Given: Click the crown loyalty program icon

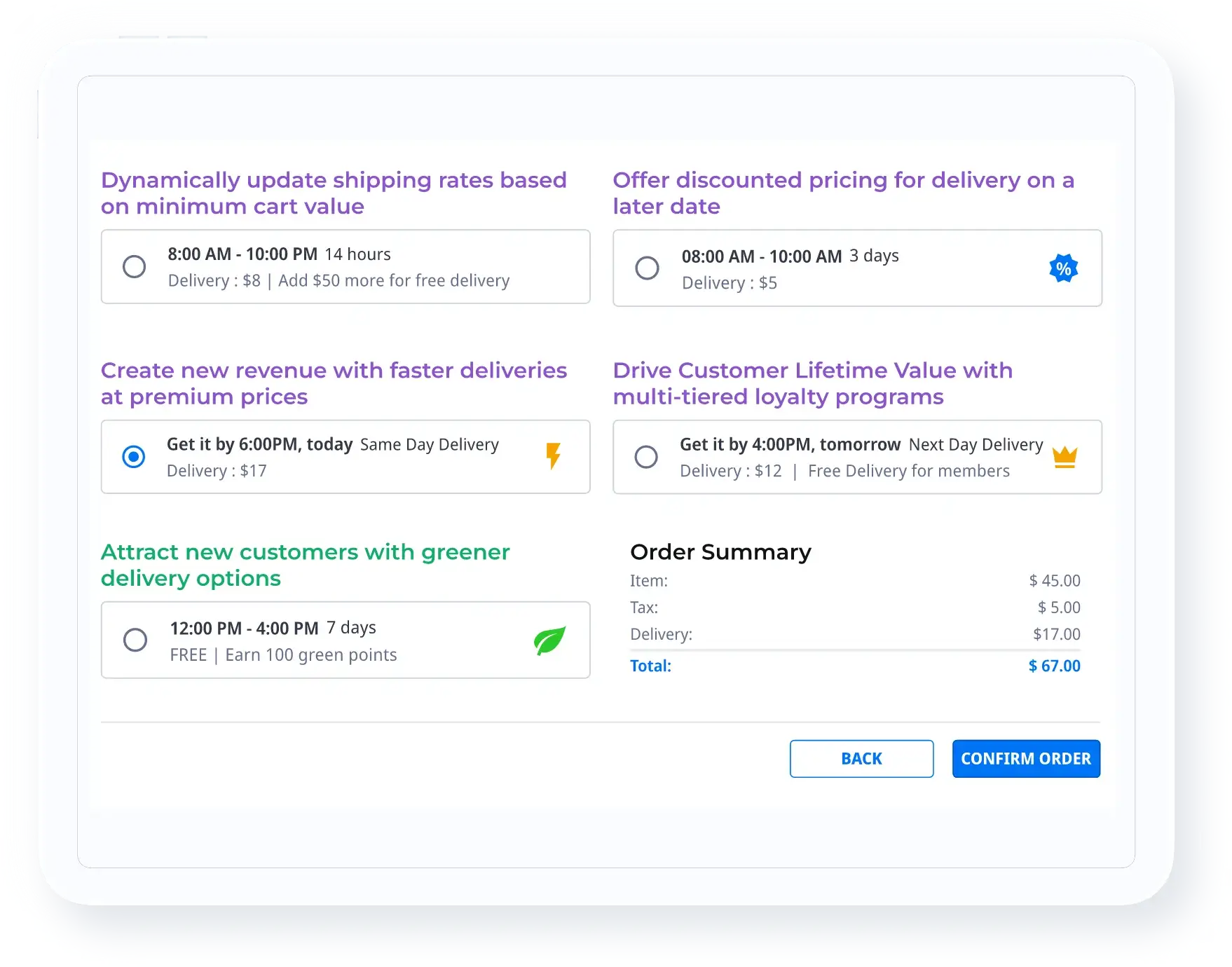Looking at the screenshot, I should coord(1065,456).
